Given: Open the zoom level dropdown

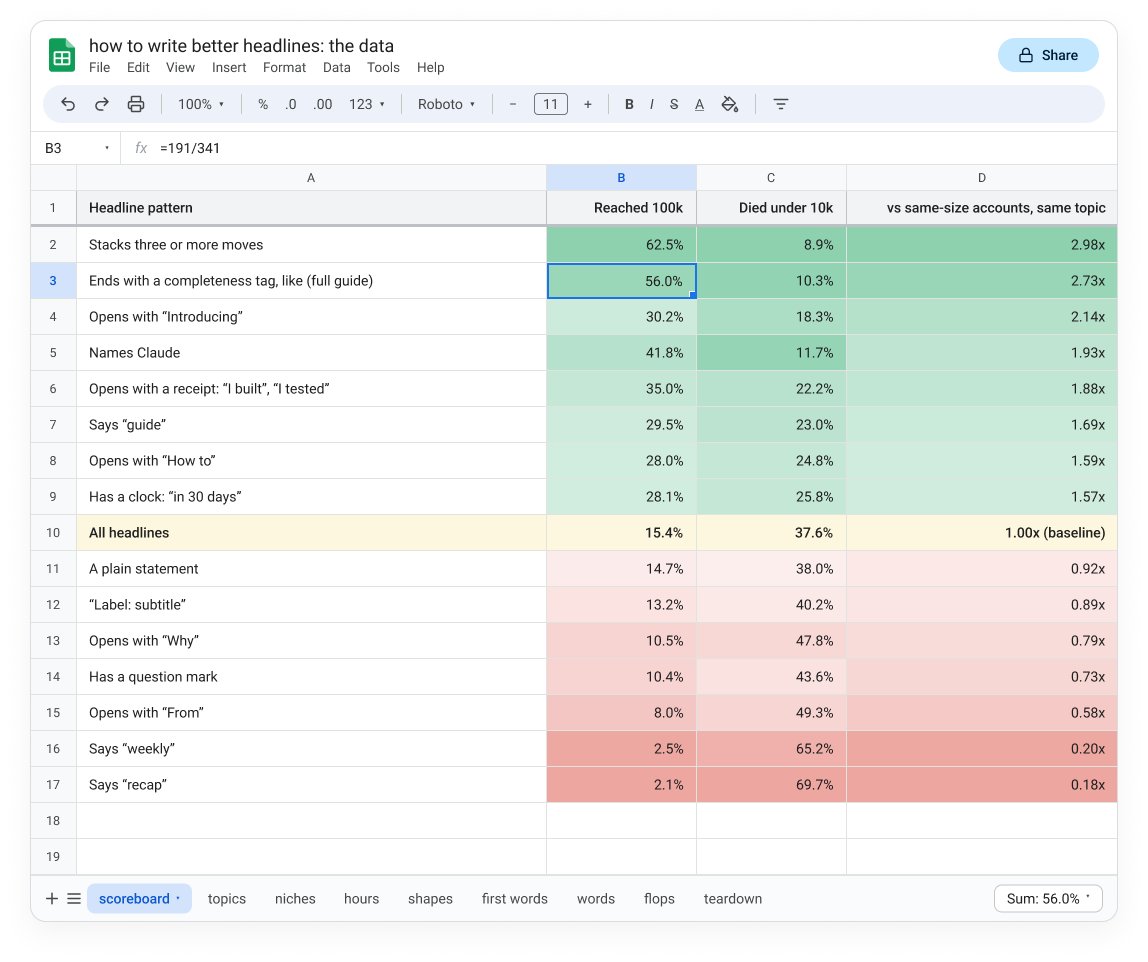Looking at the screenshot, I should click(x=201, y=104).
